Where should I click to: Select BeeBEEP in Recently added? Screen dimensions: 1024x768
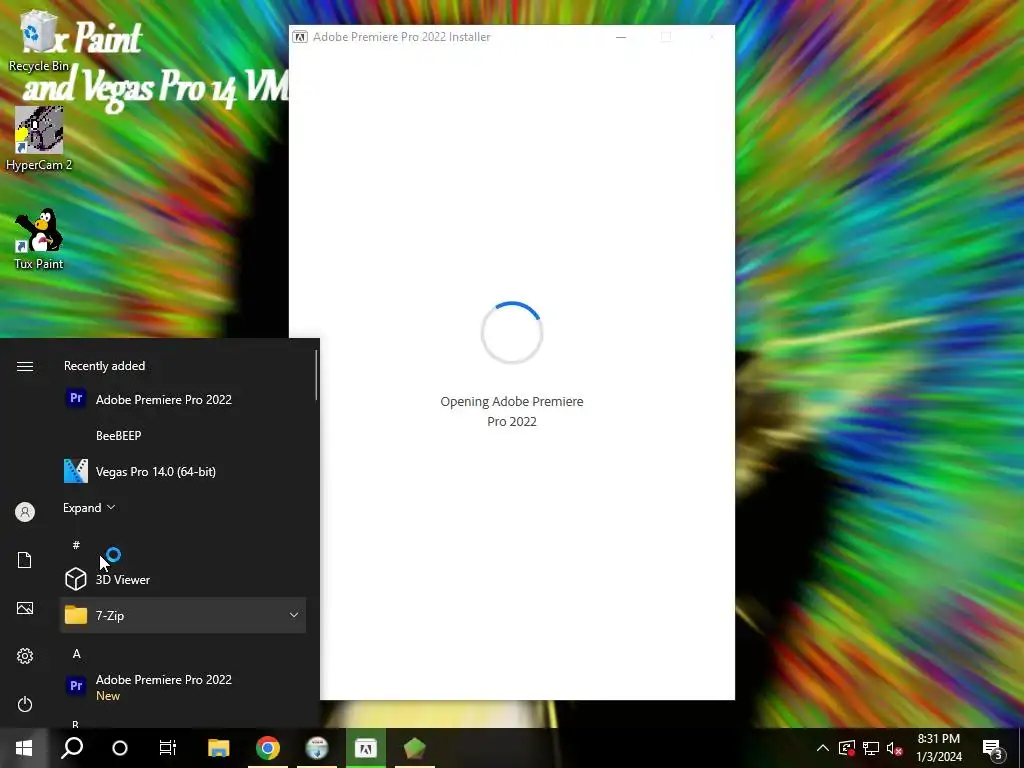183,436
